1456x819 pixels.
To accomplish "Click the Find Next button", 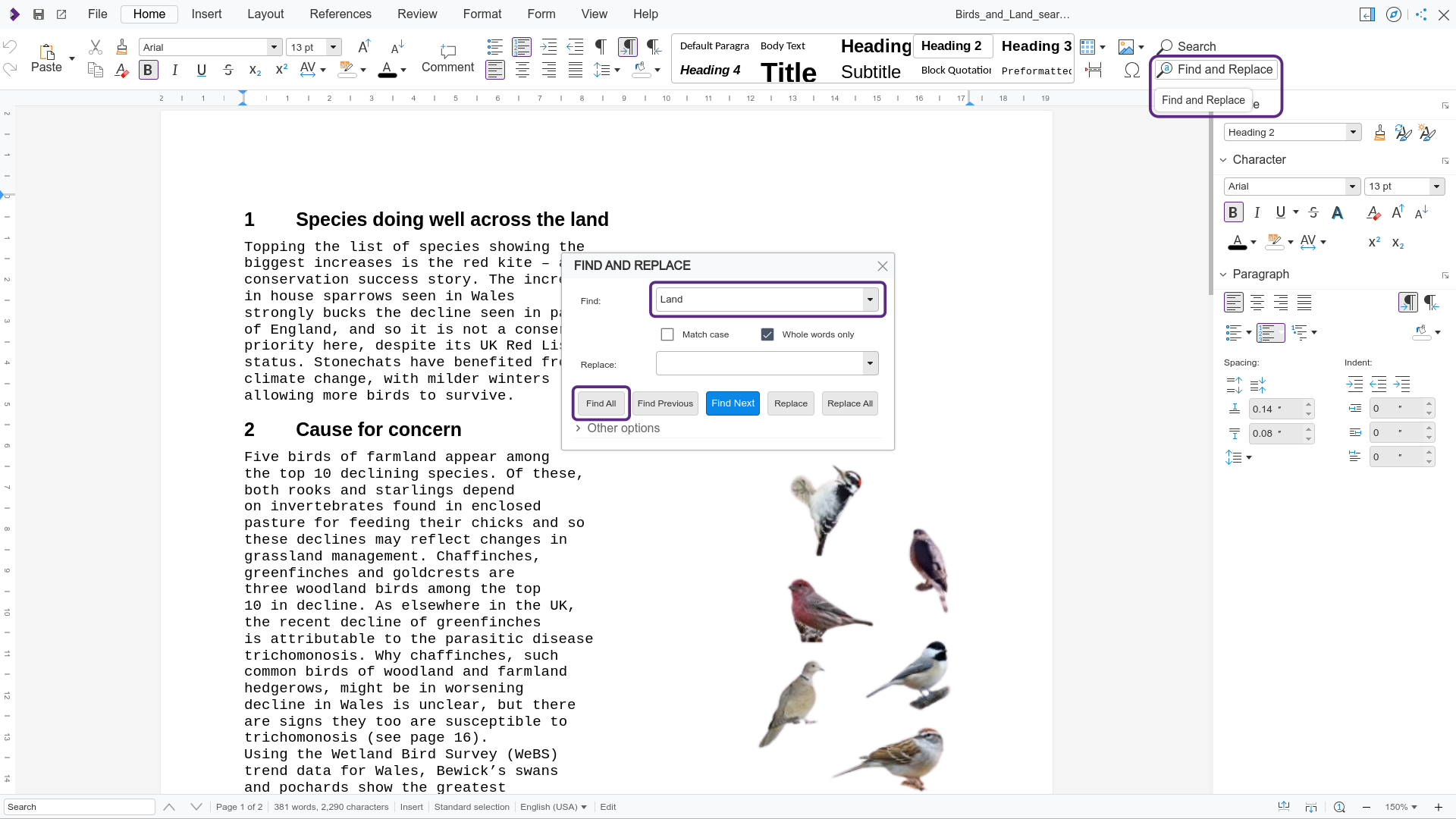I will (x=733, y=403).
